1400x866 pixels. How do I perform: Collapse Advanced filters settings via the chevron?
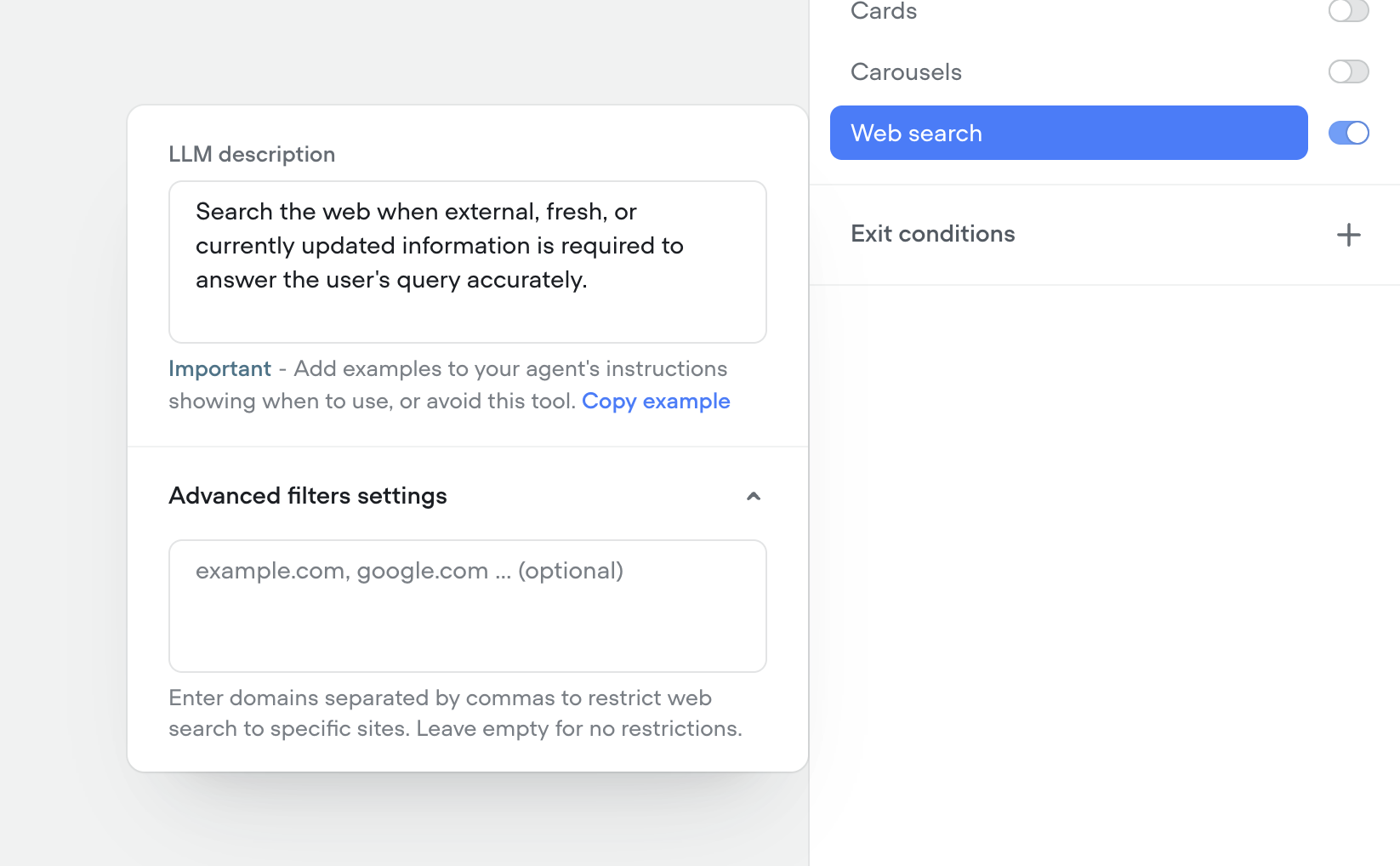pos(753,496)
